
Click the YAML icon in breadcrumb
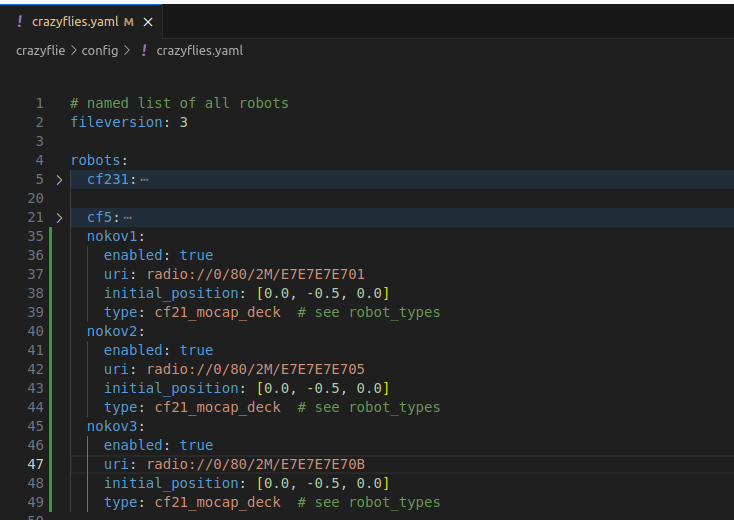pyautogui.click(x=144, y=51)
